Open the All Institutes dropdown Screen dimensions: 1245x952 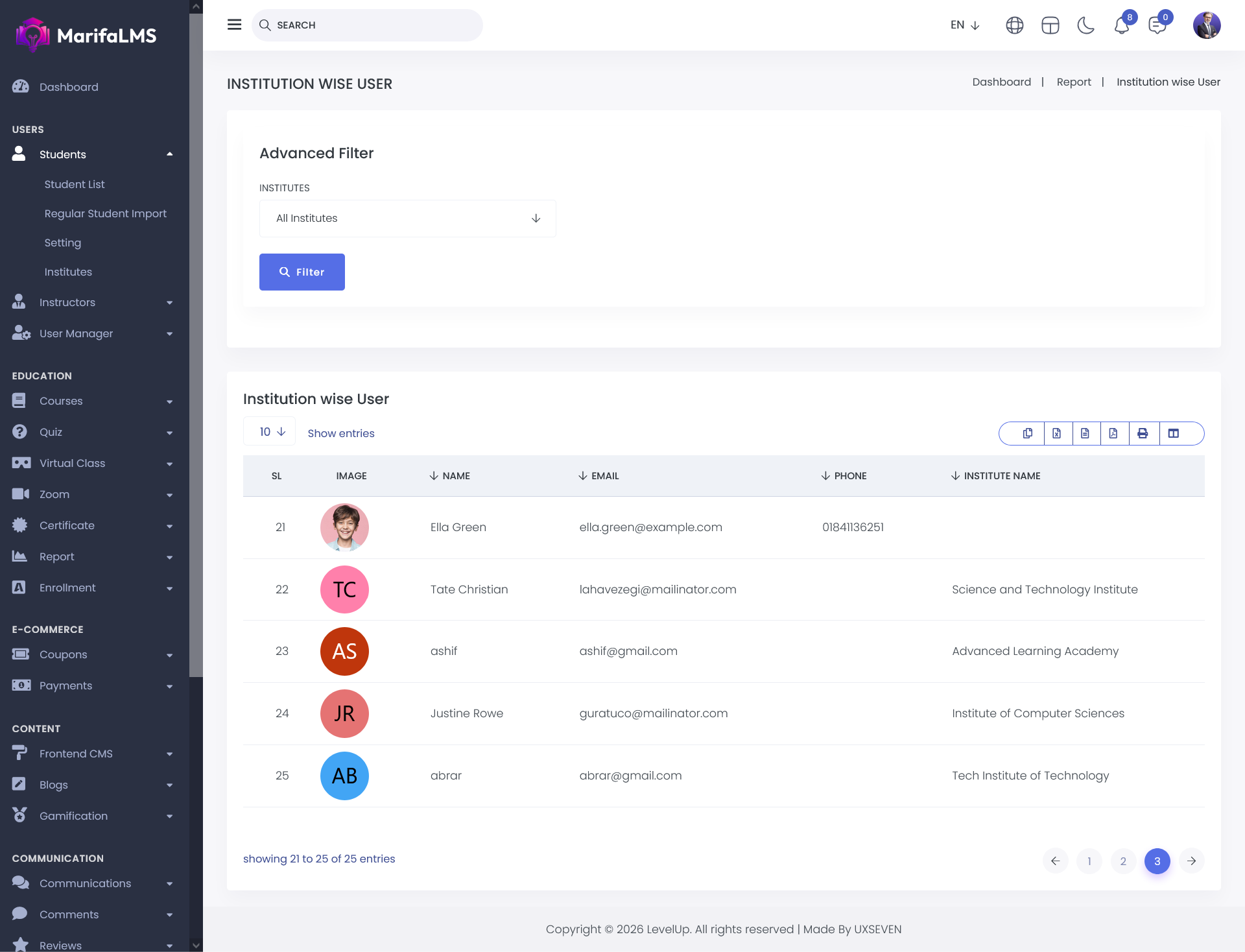407,219
